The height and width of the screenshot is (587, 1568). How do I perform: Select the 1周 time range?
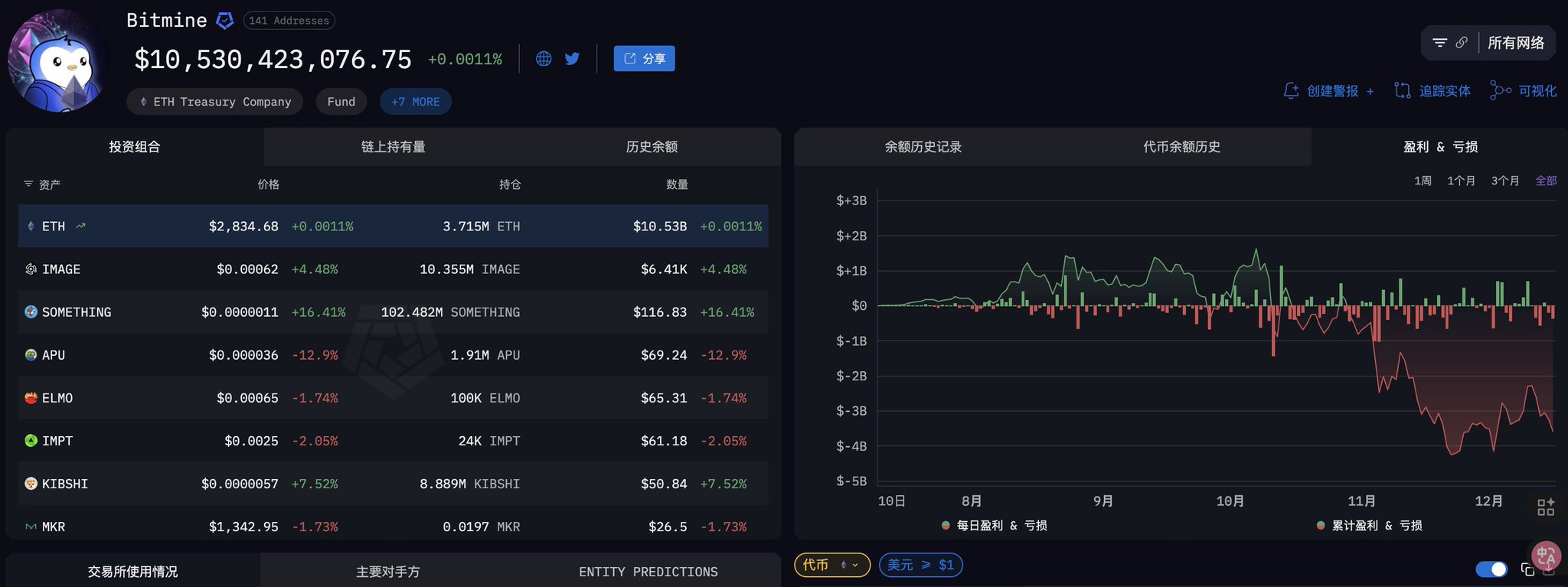coord(1423,181)
